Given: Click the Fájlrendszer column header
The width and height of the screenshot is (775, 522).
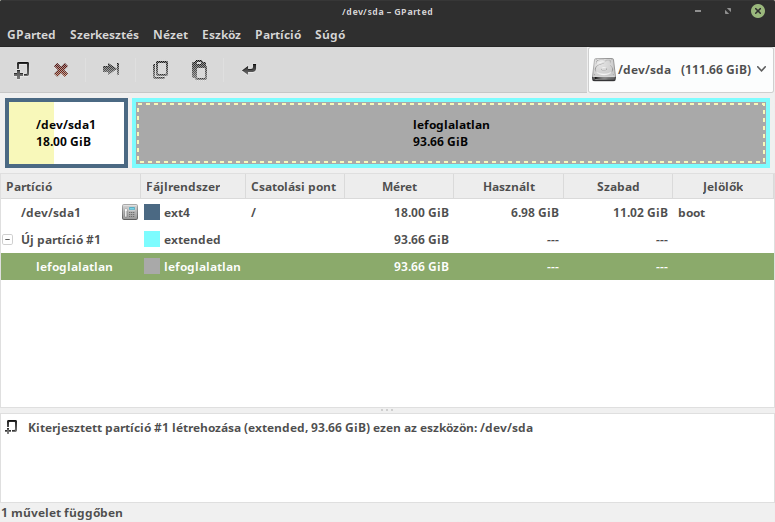Looking at the screenshot, I should point(193,187).
